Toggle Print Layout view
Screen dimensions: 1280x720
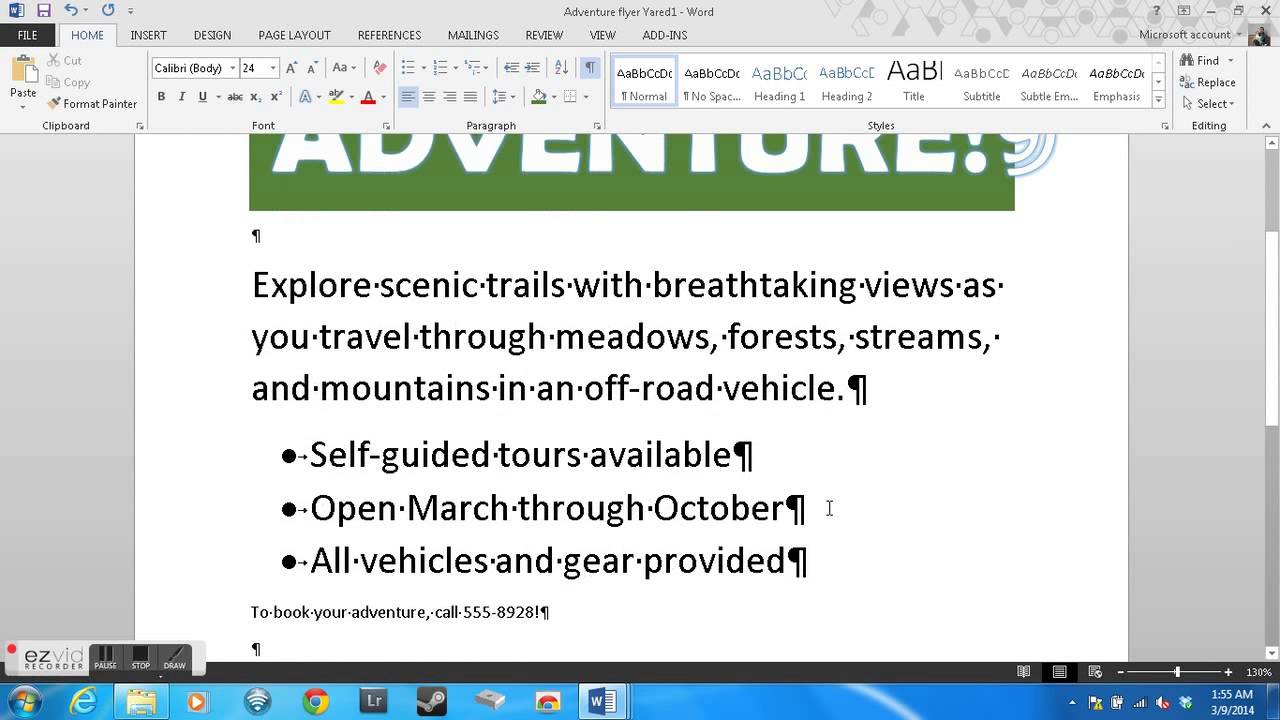(1059, 672)
